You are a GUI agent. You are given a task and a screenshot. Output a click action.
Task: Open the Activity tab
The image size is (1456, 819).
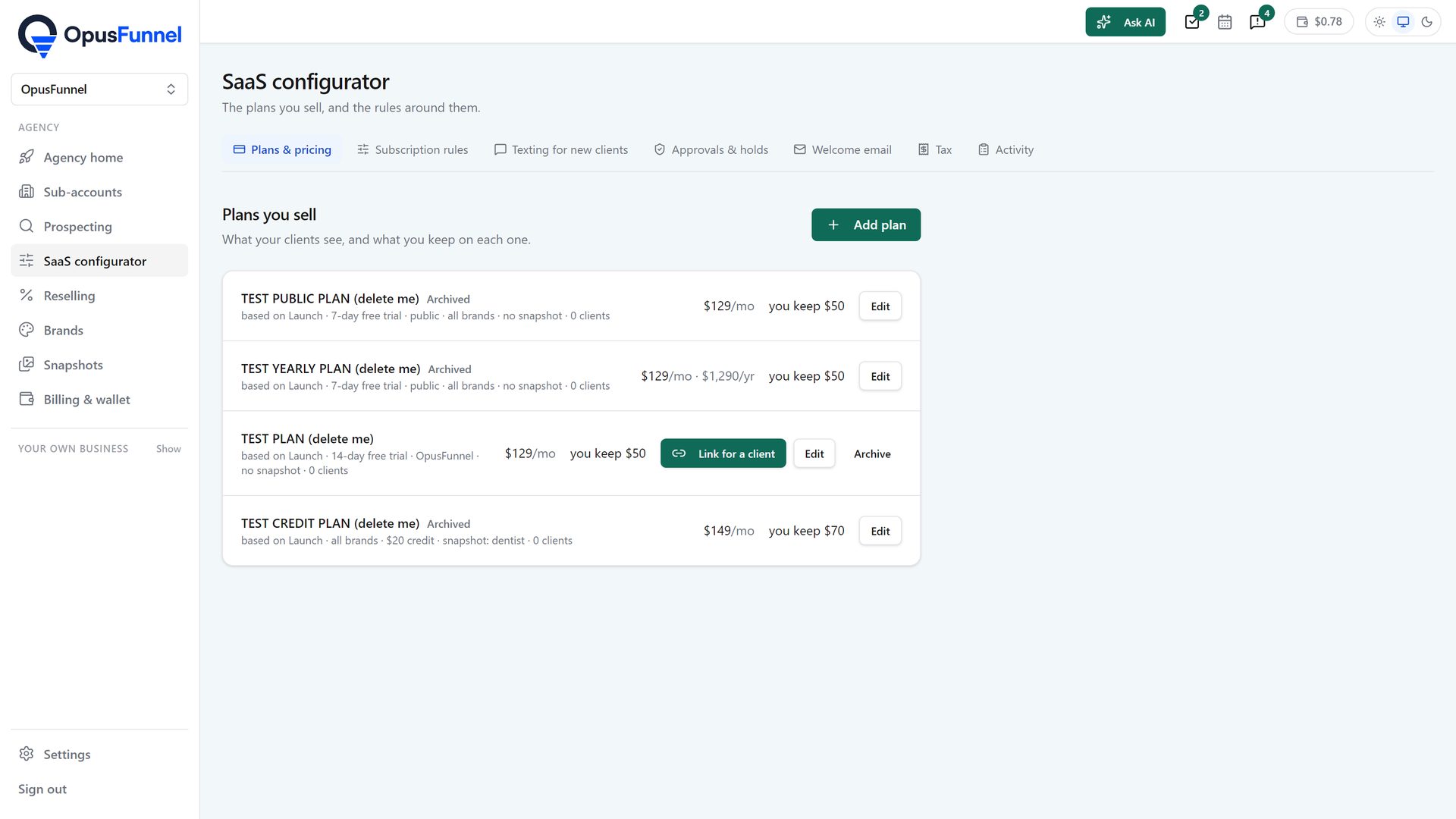pyautogui.click(x=1006, y=150)
